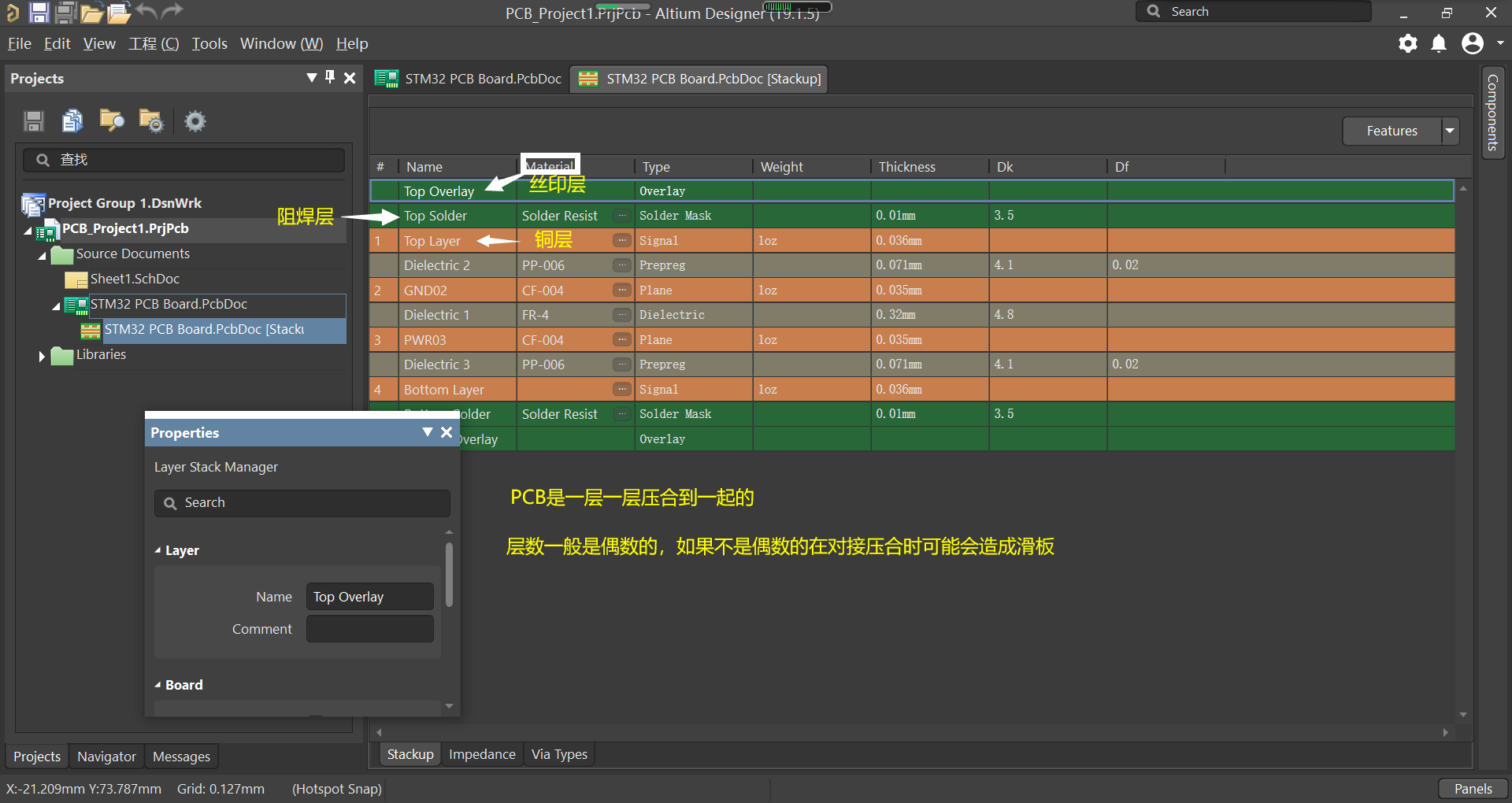This screenshot has height=803, width=1512.
Task: Collapse Source Documents folder
Action: pyautogui.click(x=43, y=256)
